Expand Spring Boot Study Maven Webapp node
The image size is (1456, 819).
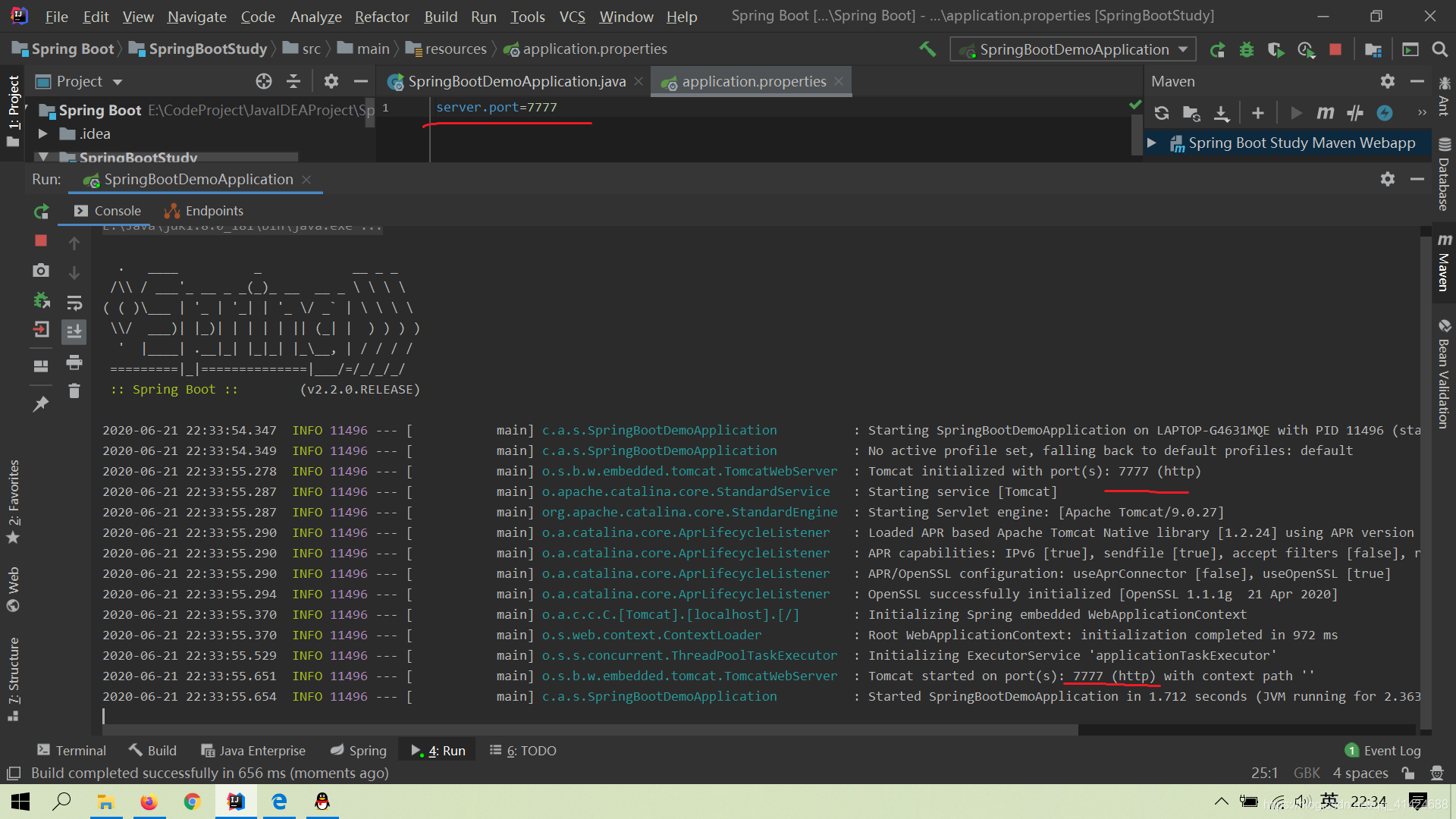click(1152, 143)
